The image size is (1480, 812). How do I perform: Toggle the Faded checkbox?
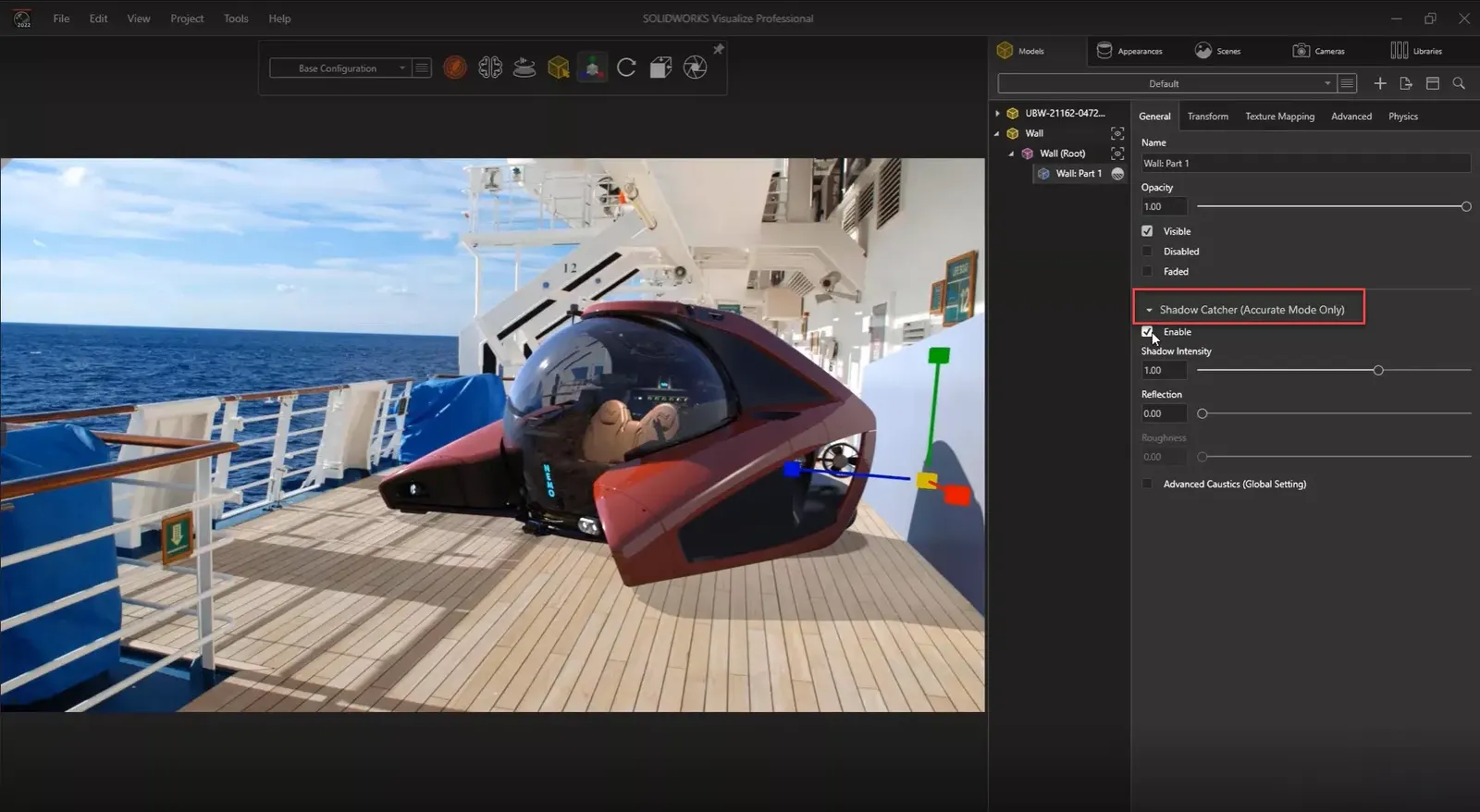1147,272
